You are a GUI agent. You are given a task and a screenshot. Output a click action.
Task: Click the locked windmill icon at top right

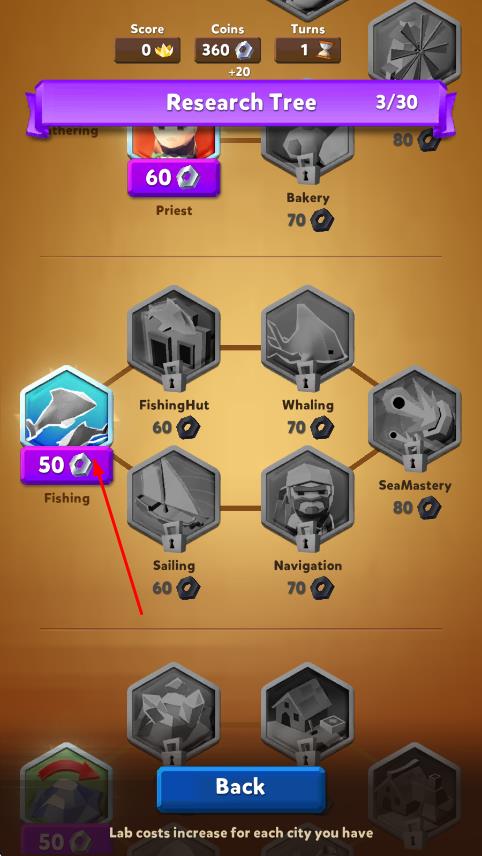tap(415, 41)
